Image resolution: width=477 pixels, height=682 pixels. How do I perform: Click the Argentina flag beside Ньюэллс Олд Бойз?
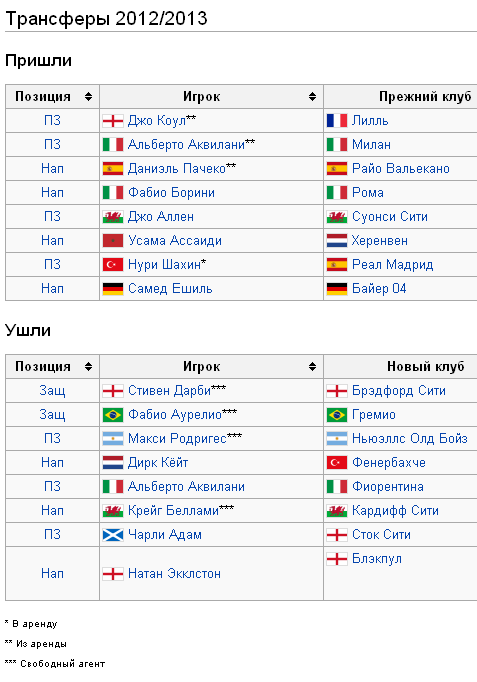click(x=337, y=438)
